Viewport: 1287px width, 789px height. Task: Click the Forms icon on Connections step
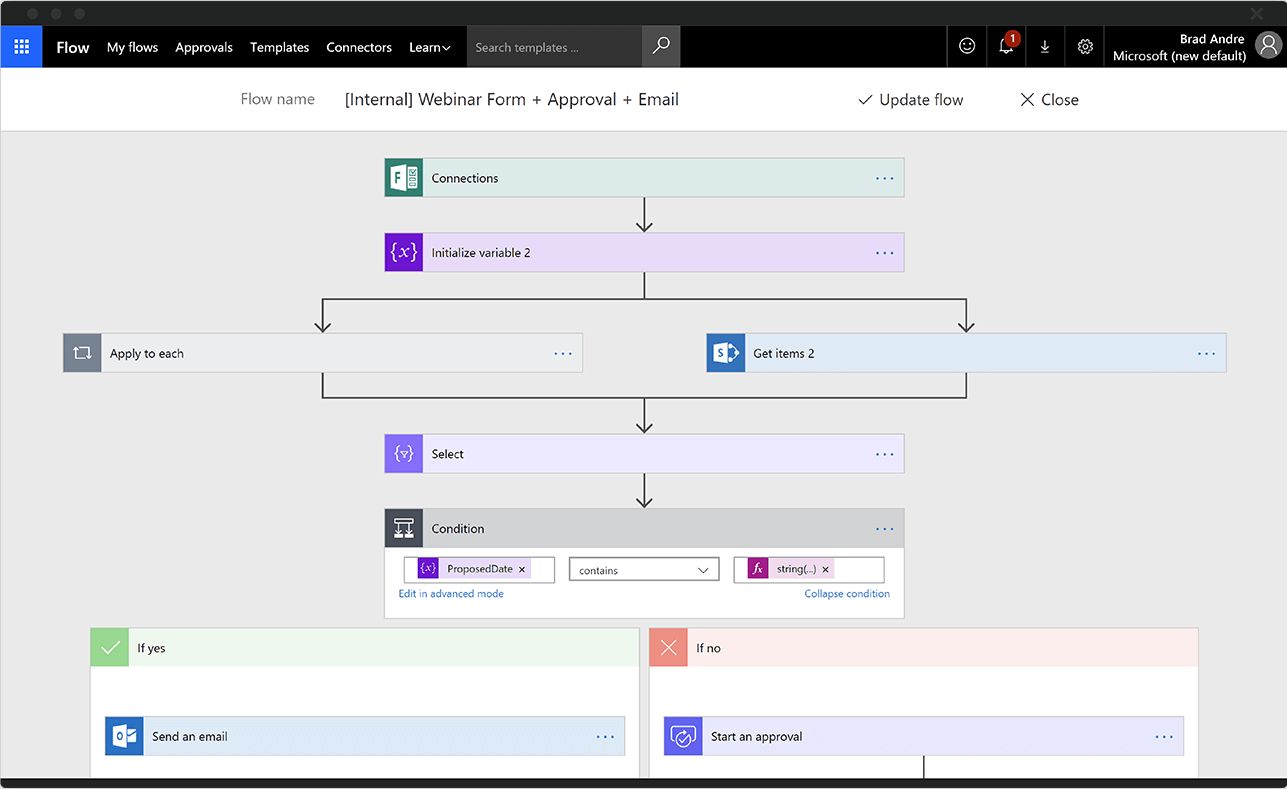404,178
